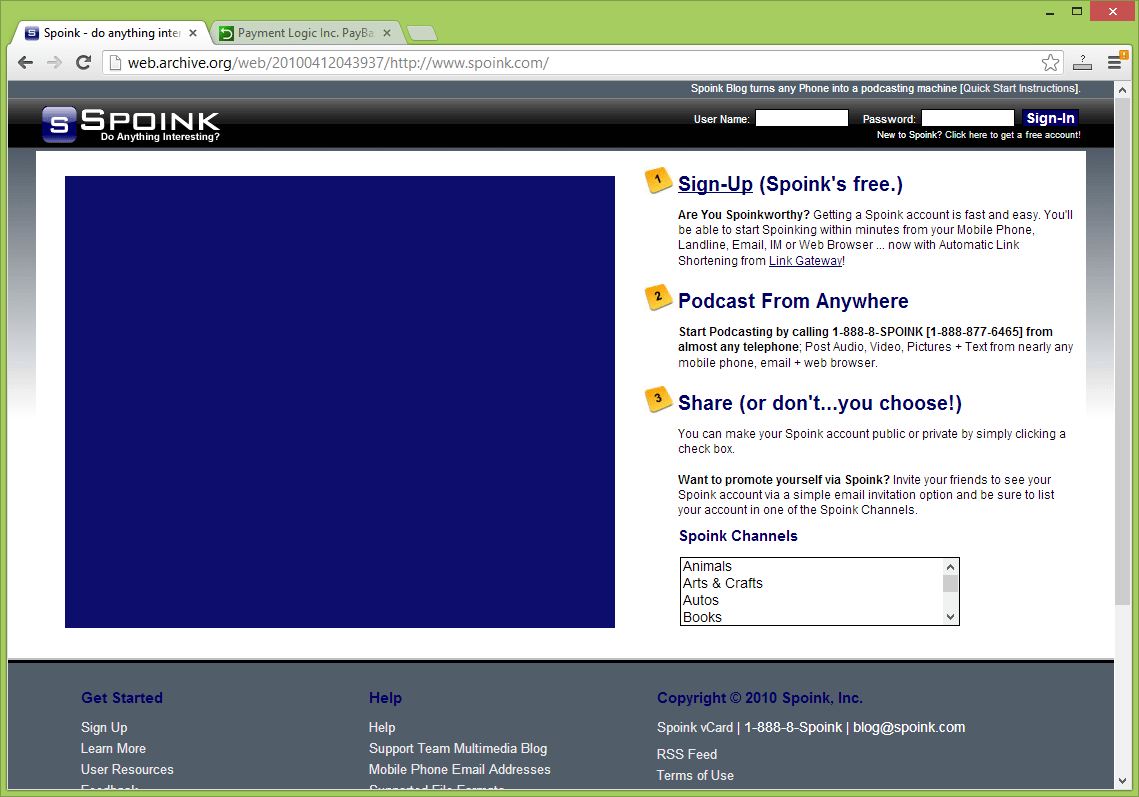Click the Sign-In button
The width and height of the screenshot is (1139, 797).
pos(1050,118)
